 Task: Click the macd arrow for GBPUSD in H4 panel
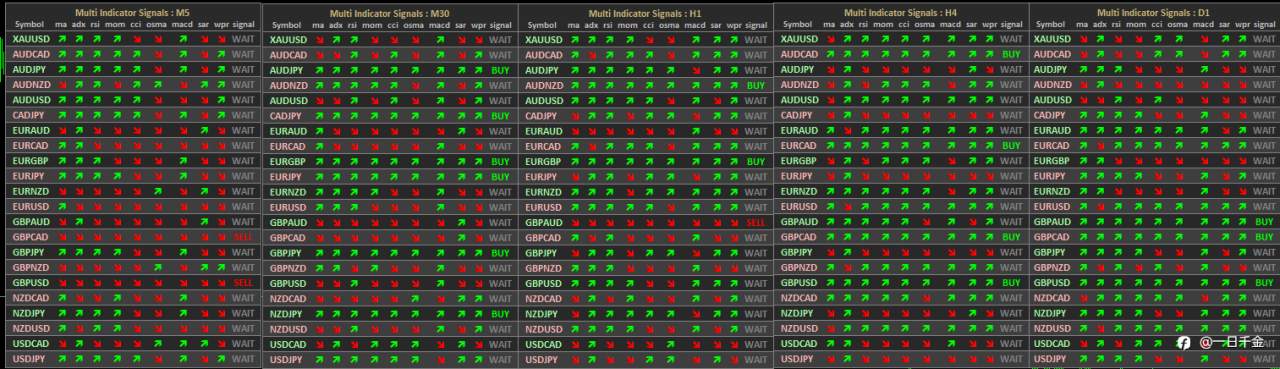pyautogui.click(x=951, y=283)
